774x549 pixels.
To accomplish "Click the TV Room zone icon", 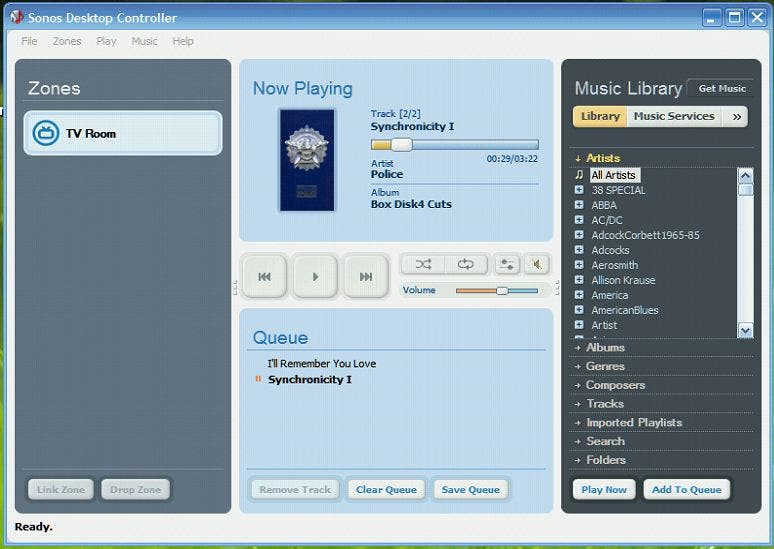I will [x=45, y=133].
